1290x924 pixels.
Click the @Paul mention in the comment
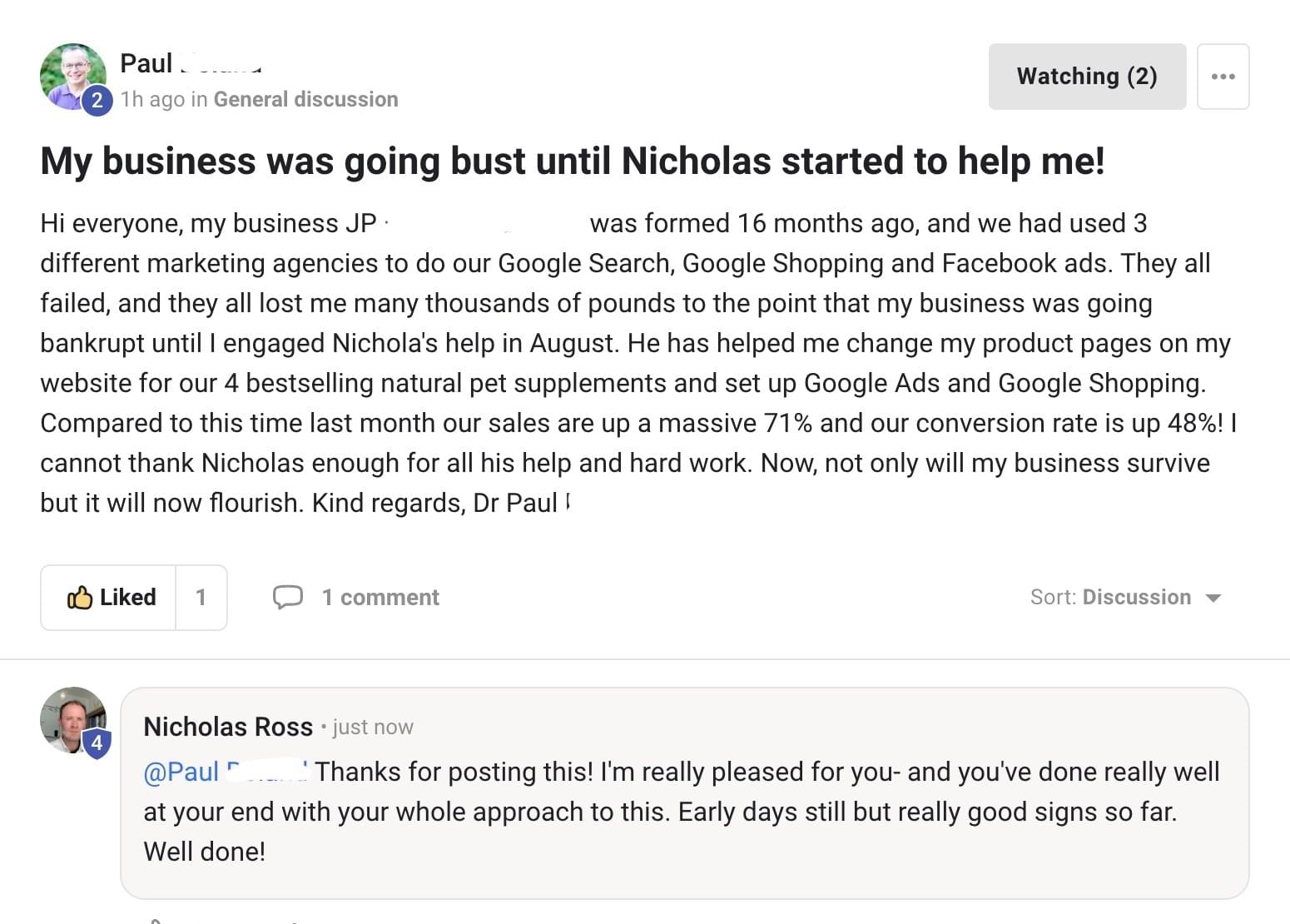click(226, 772)
